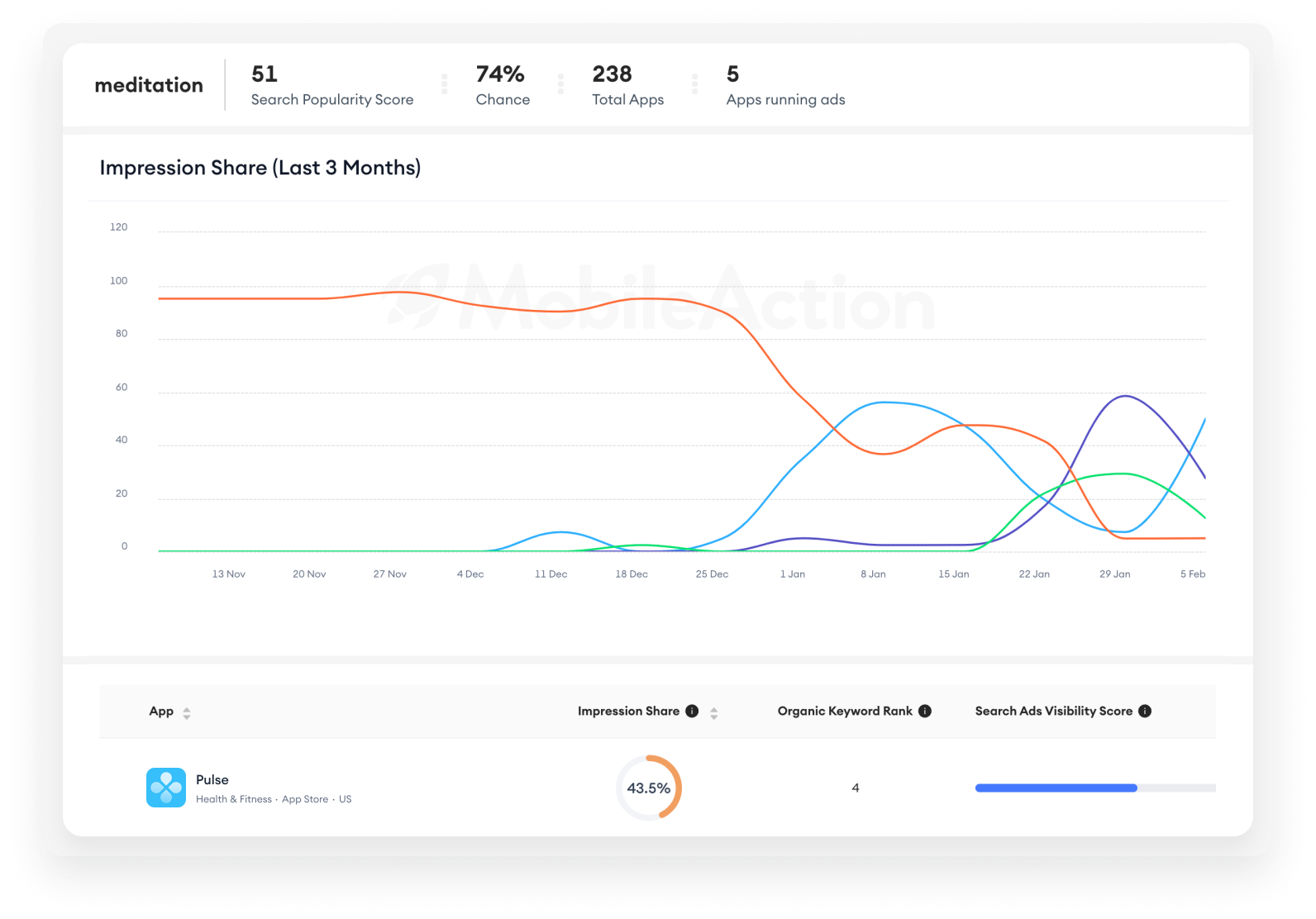Click the Organic Keyword Rank column header
1316x919 pixels.
845,711
